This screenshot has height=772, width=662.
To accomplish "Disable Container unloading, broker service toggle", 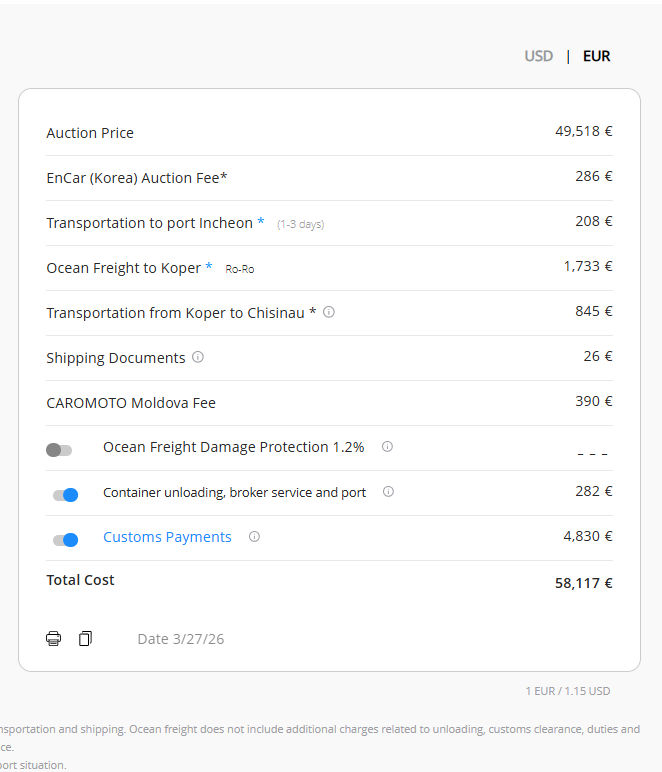I will [x=65, y=495].
